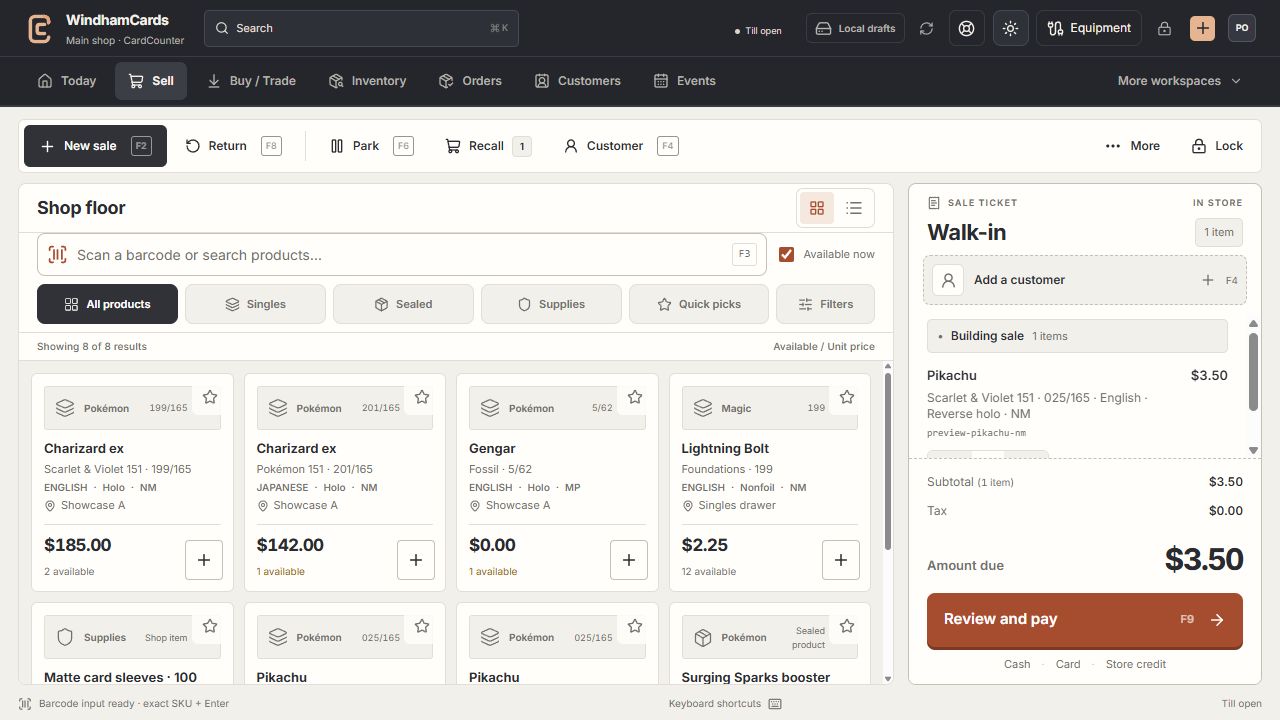Click the Cash payment option label
1280x720 pixels.
[x=1017, y=664]
